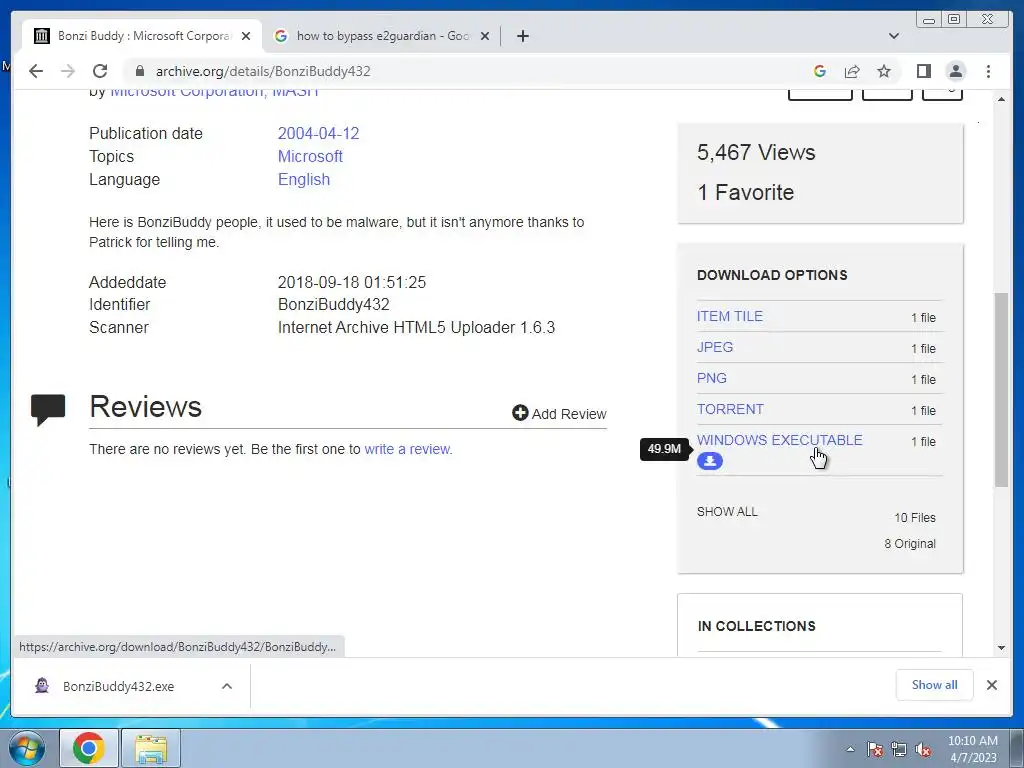Open the Chrome three-dot menu
This screenshot has width=1024, height=768.
click(988, 71)
